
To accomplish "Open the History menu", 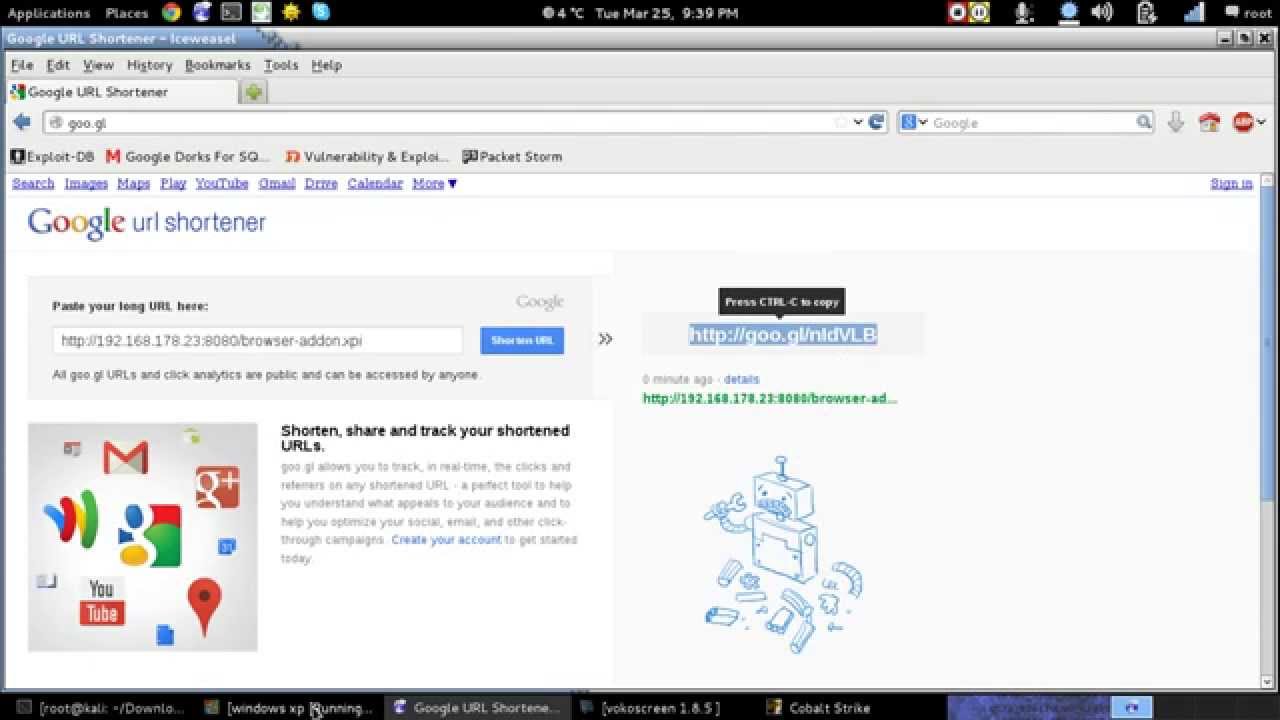I will (x=150, y=65).
